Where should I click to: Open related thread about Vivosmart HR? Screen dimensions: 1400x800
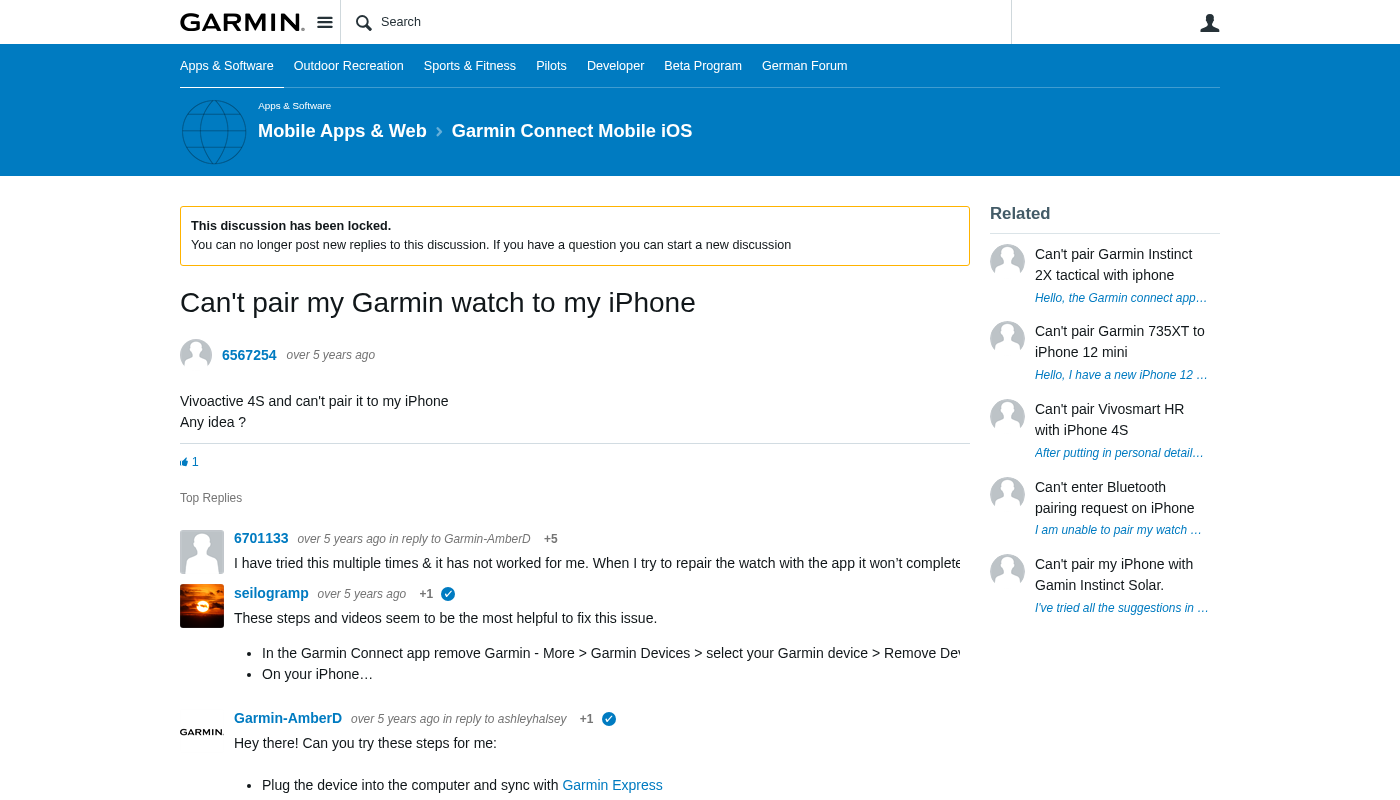pos(1109,419)
